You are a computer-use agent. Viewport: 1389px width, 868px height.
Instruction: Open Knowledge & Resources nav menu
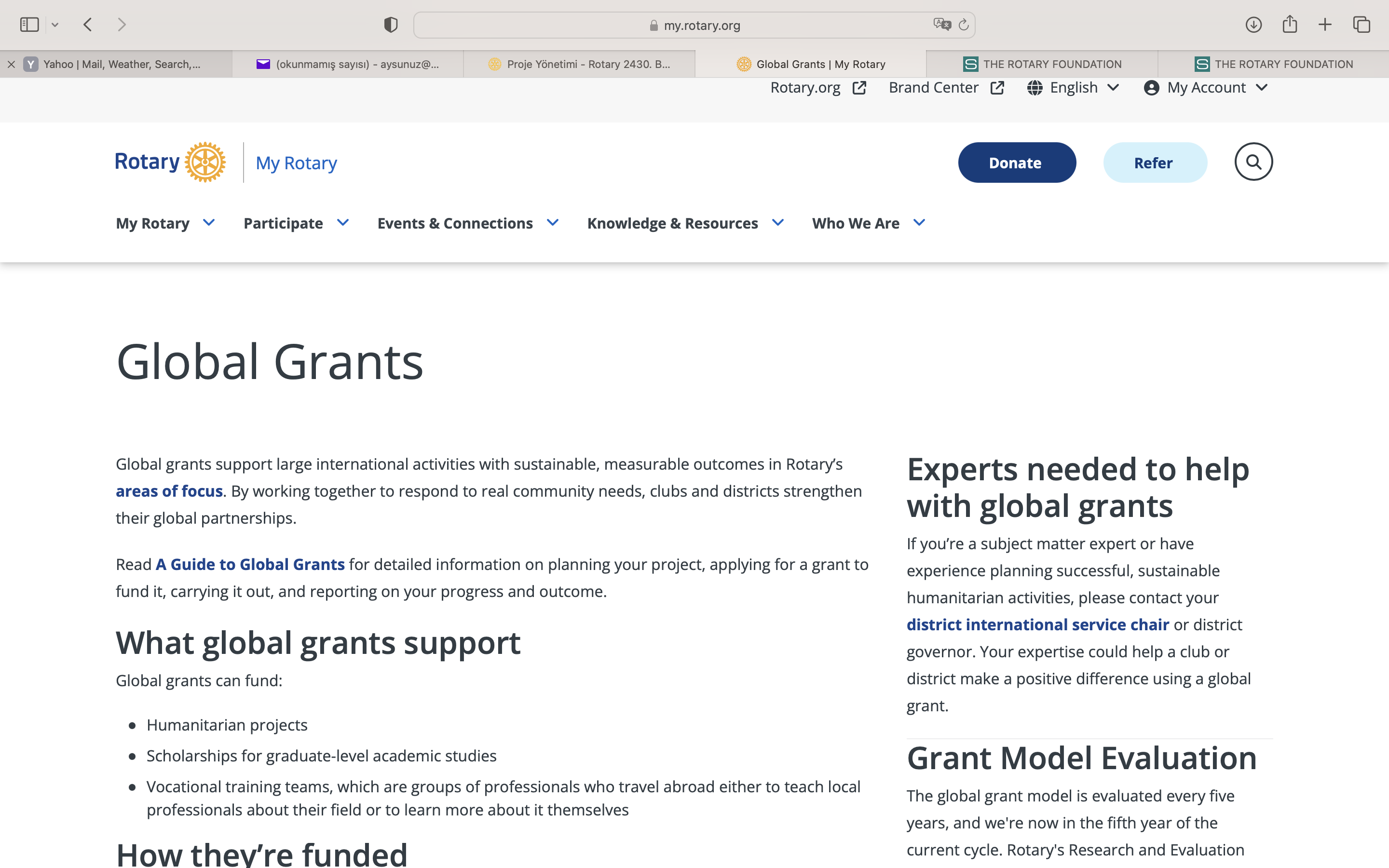[x=672, y=223]
